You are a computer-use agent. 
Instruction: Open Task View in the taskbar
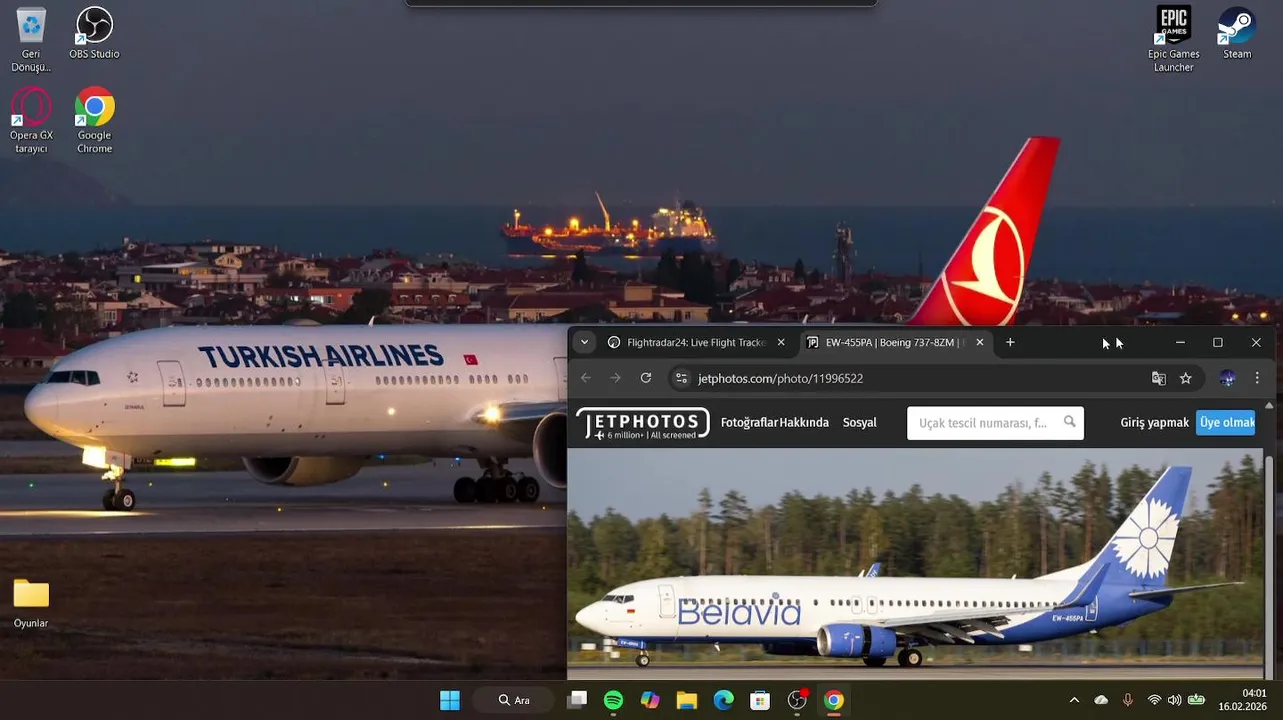click(x=577, y=700)
